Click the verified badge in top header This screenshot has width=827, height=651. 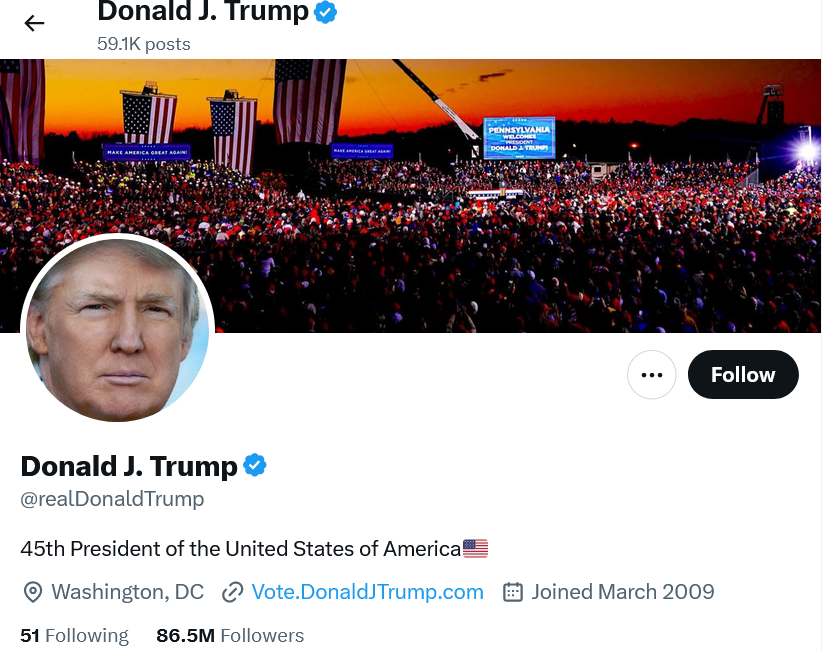[x=325, y=12]
